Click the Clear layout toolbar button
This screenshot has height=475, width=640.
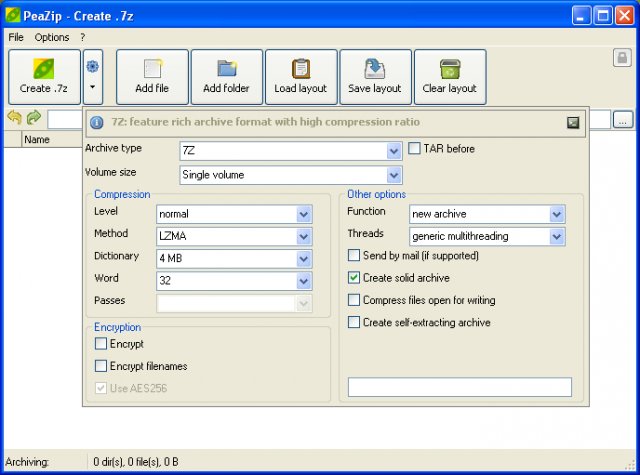tap(450, 77)
